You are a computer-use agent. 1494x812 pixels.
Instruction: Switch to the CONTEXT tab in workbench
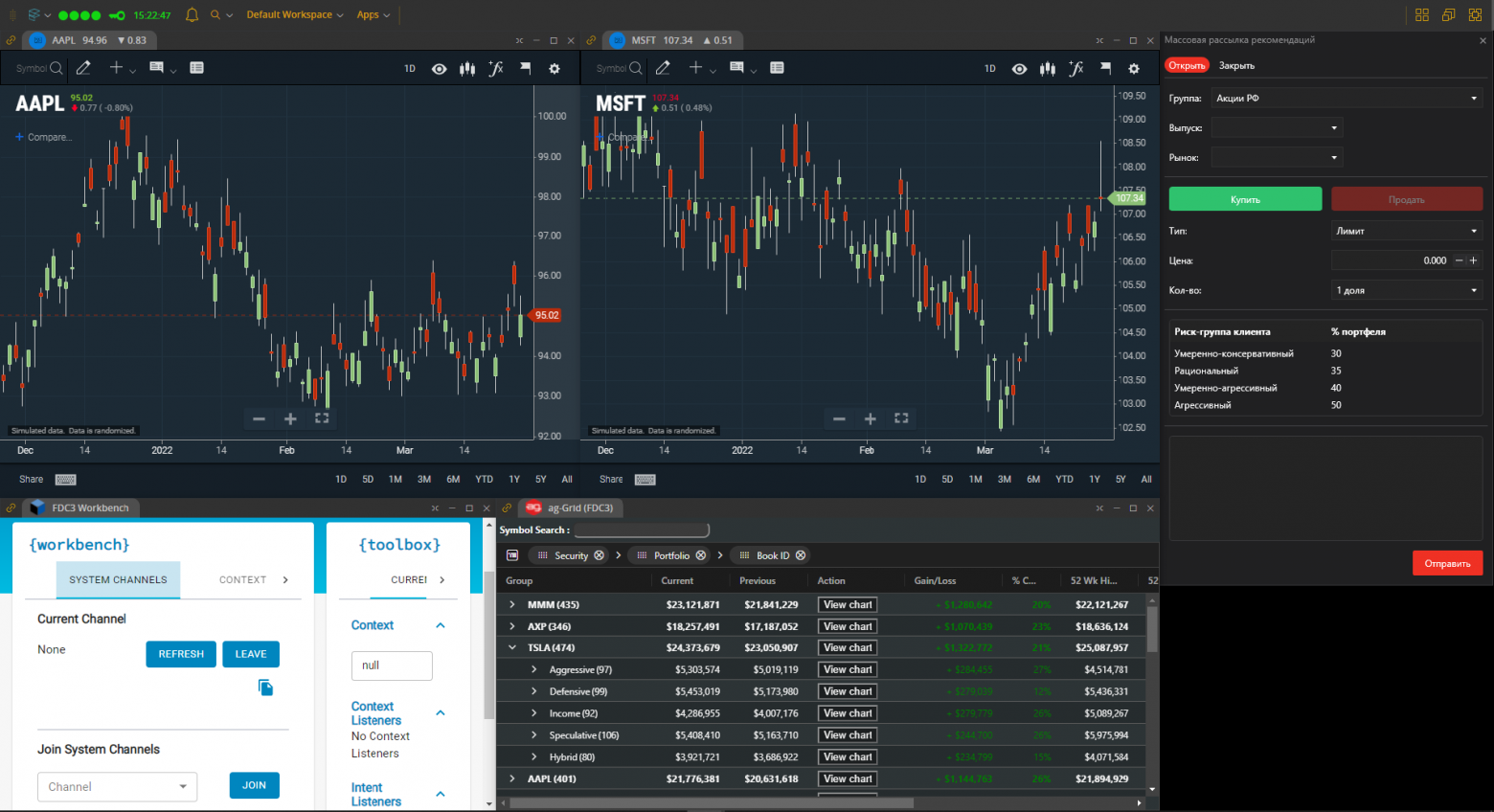click(242, 579)
